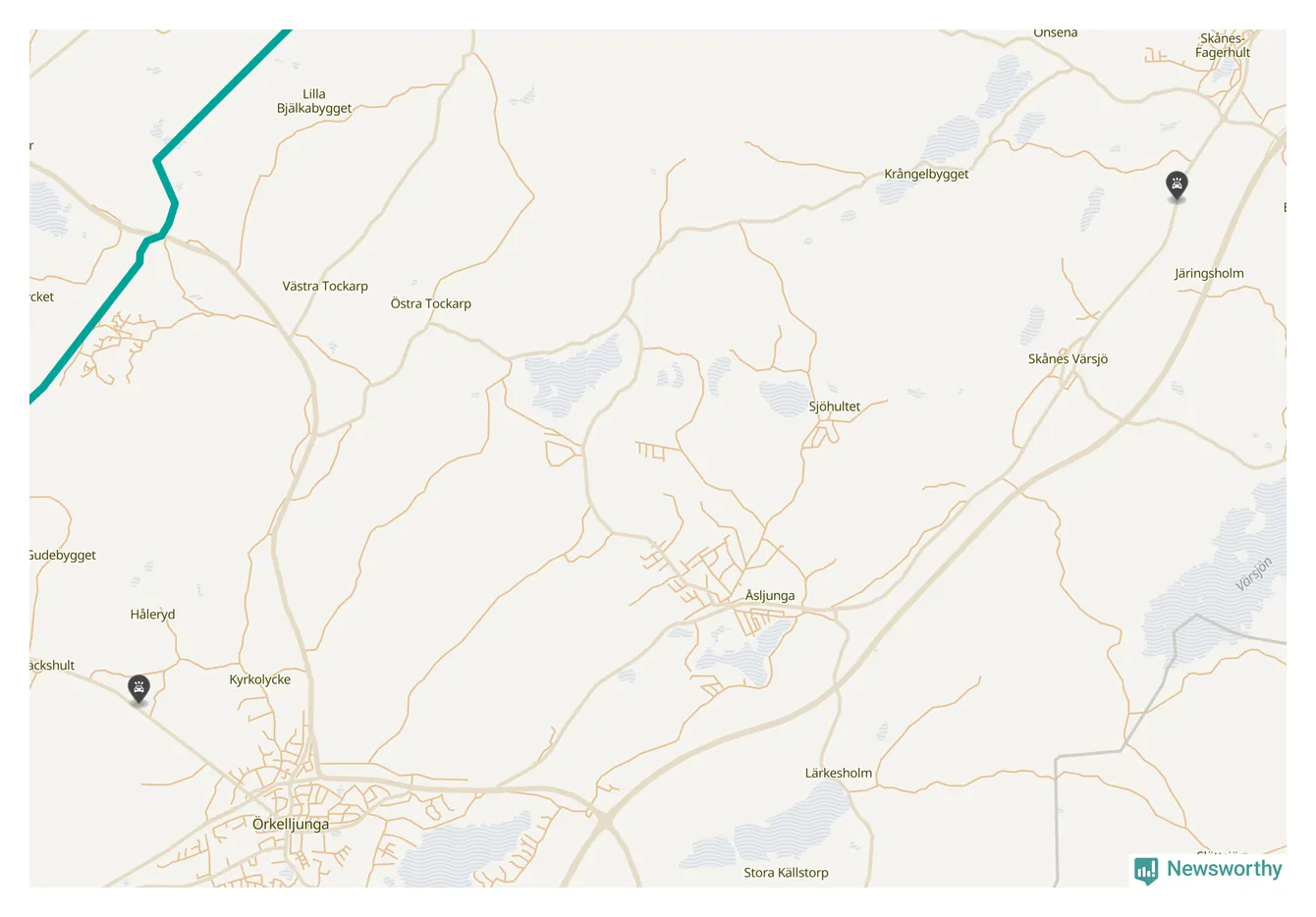Click the car marker near Håleryd

point(139,689)
